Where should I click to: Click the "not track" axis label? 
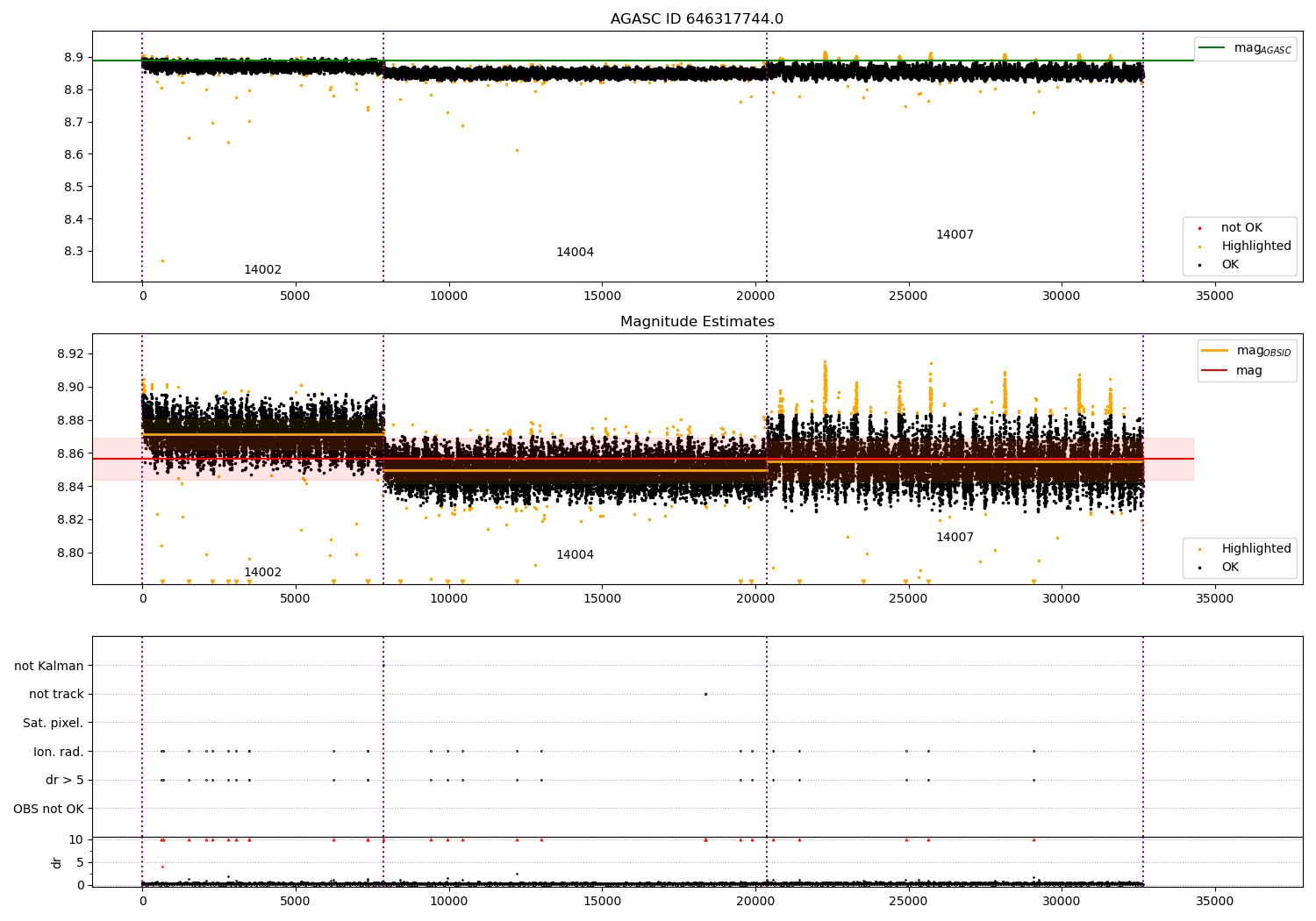click(56, 695)
